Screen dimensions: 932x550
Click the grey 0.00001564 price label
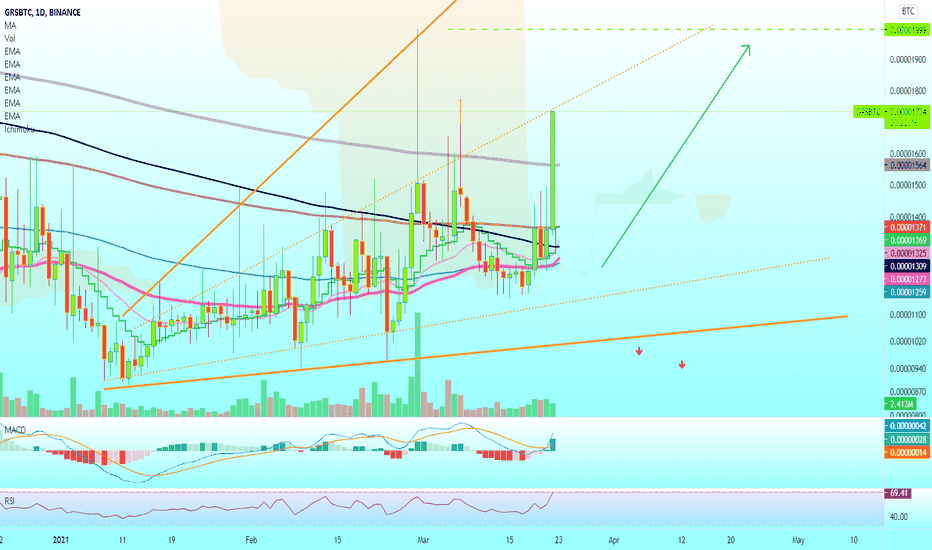pos(906,165)
